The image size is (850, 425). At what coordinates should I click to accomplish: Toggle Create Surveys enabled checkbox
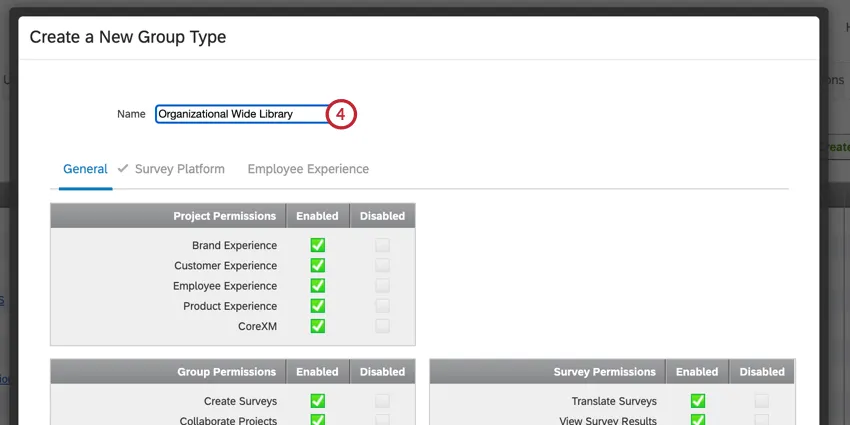317,401
